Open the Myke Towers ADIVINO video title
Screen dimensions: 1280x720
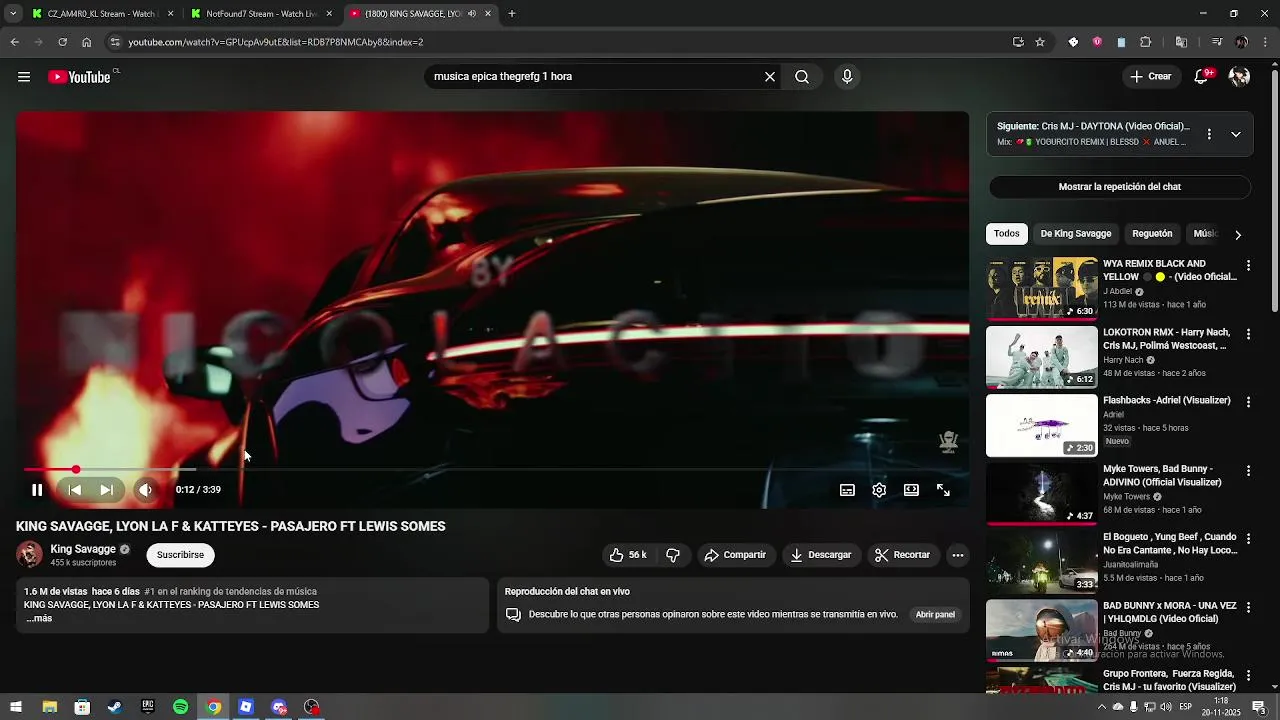tap(1162, 475)
